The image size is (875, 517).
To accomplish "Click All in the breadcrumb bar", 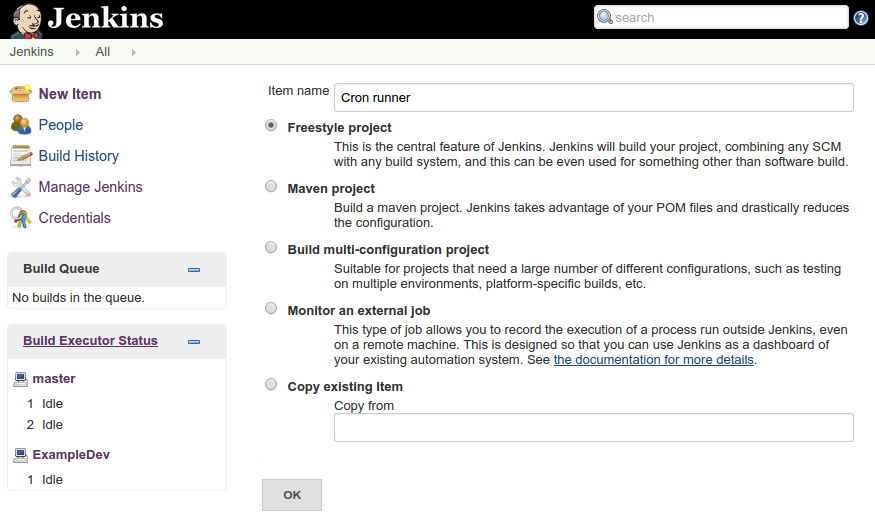I will click(x=103, y=52).
